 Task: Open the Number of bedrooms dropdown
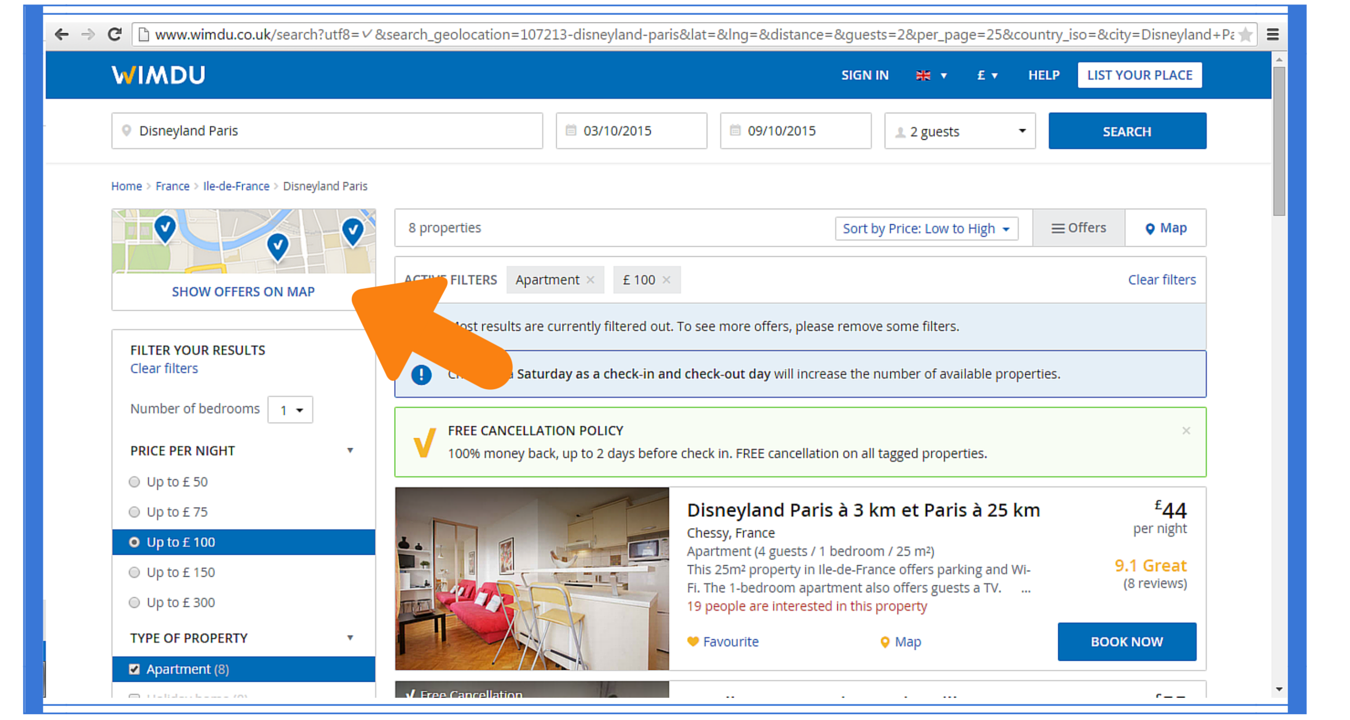290,410
